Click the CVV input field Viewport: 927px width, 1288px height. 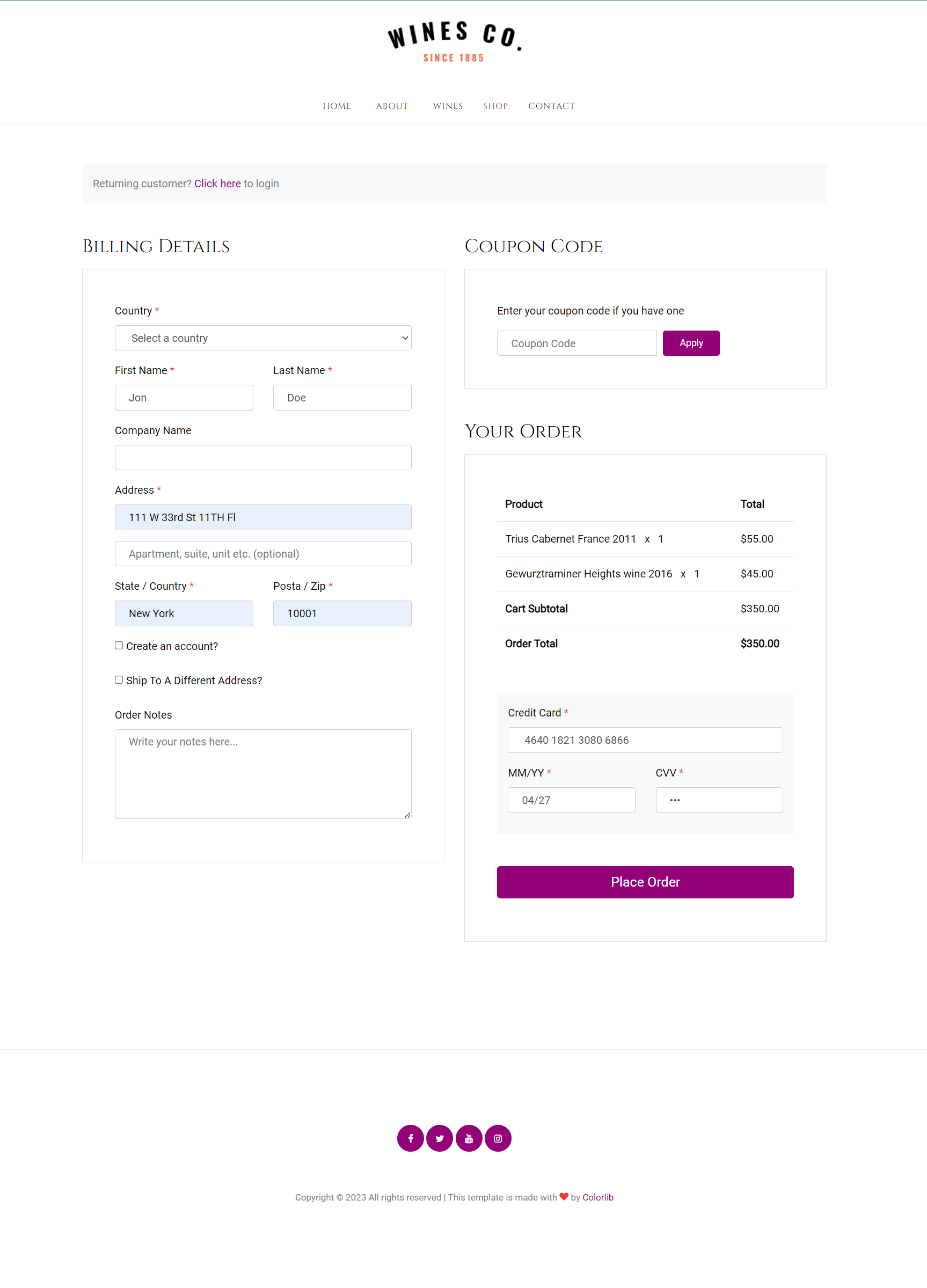click(719, 800)
